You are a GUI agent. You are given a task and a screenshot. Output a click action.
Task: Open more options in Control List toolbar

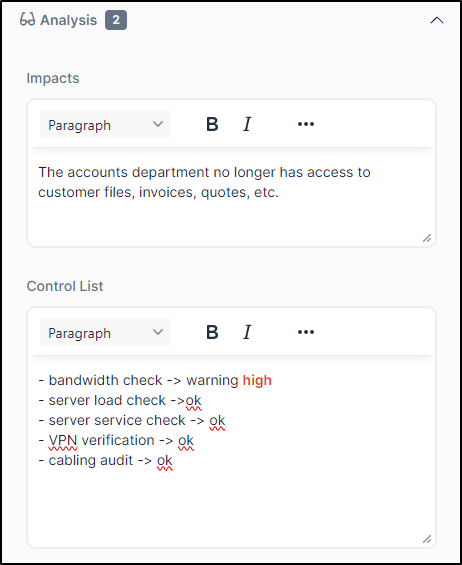[x=306, y=332]
